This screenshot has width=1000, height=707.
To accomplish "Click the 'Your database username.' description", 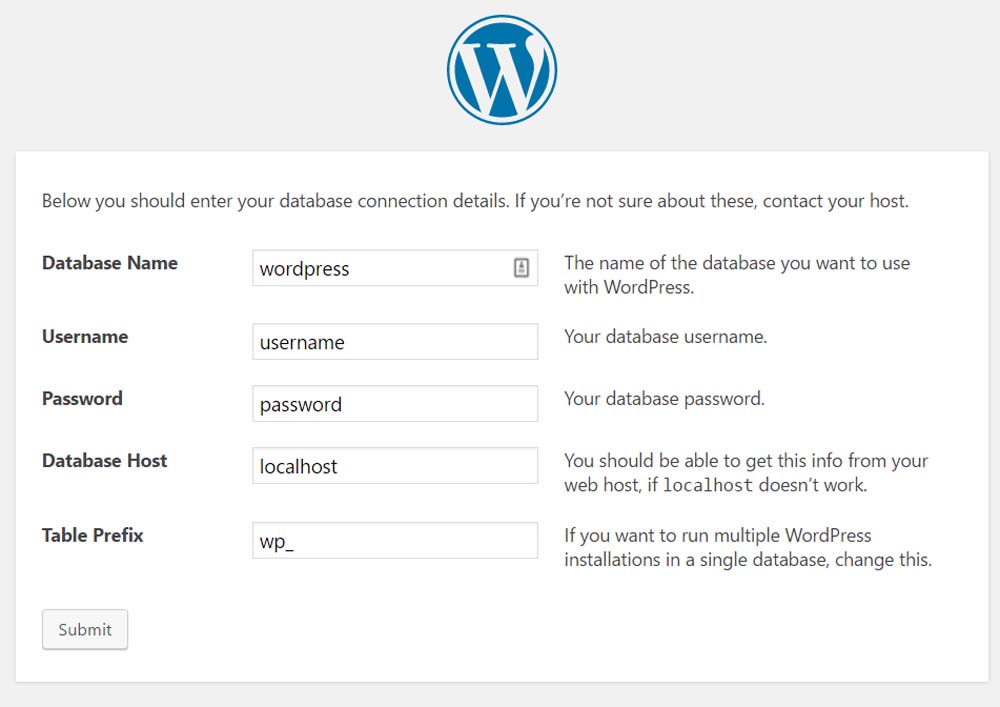I will click(x=665, y=337).
